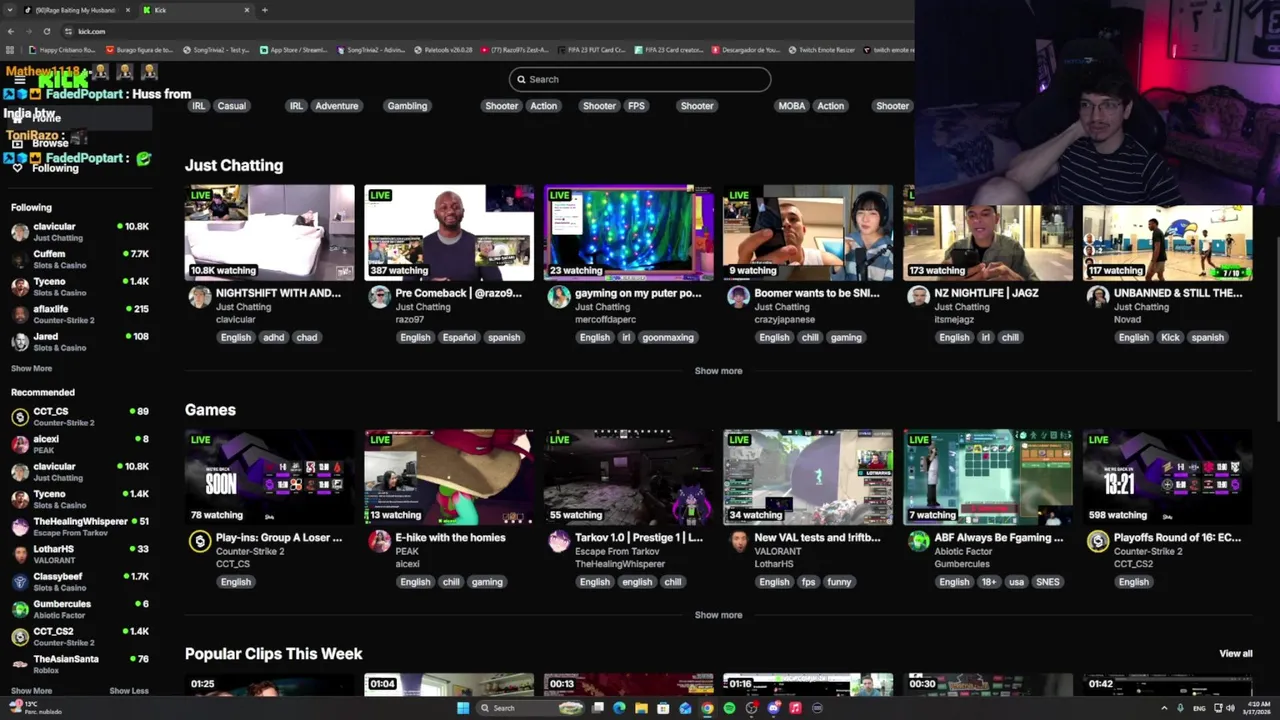The height and width of the screenshot is (720, 1280).
Task: Click the Gambling category tag
Action: 407,106
